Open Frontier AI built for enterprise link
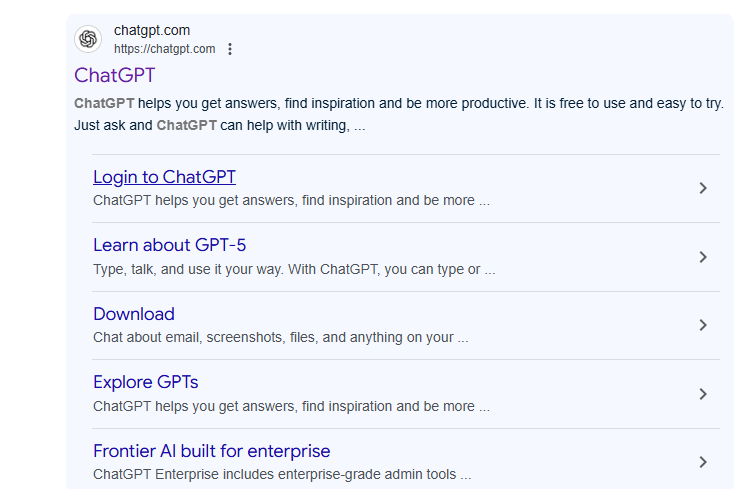The width and height of the screenshot is (751, 489). (x=212, y=451)
